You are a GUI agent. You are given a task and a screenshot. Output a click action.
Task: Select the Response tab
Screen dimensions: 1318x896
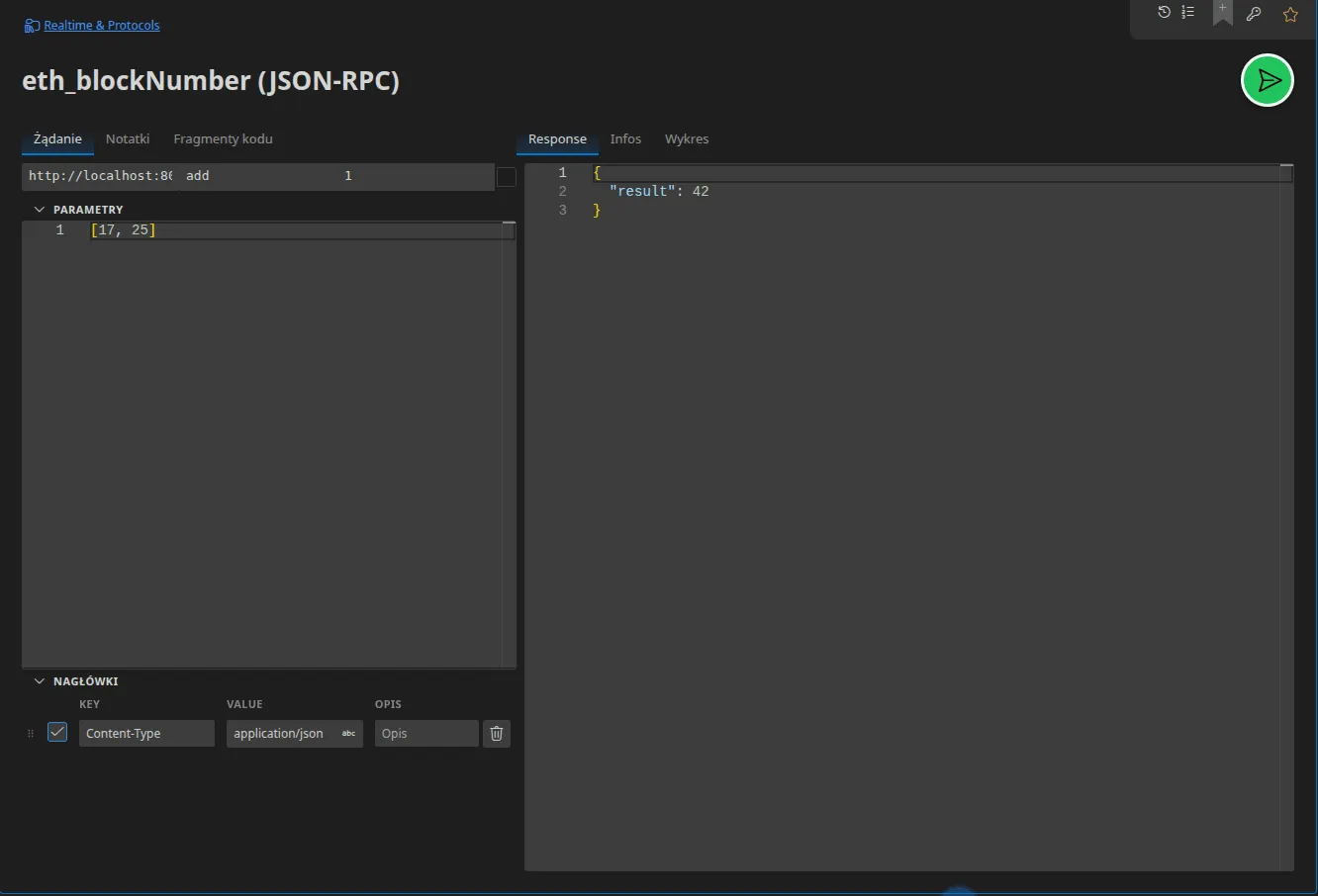[557, 139]
